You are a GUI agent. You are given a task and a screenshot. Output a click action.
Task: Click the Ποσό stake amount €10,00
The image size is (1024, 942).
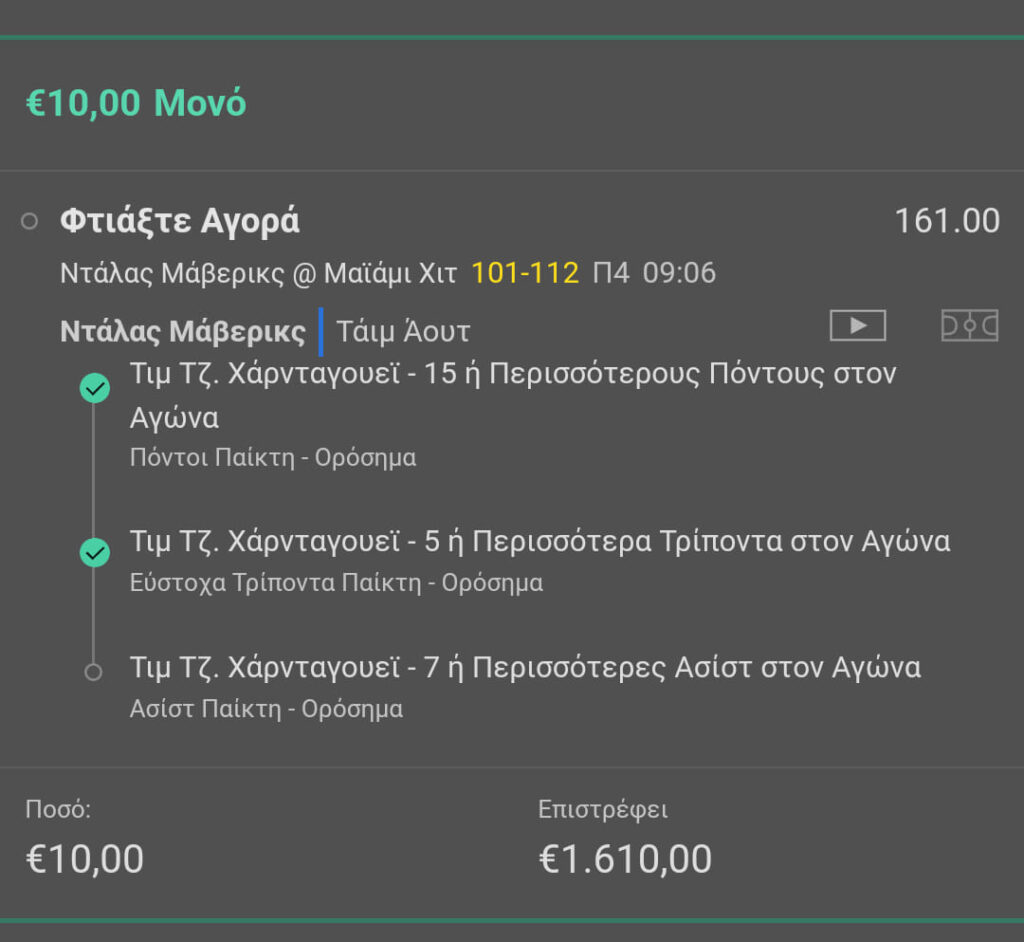(85, 859)
